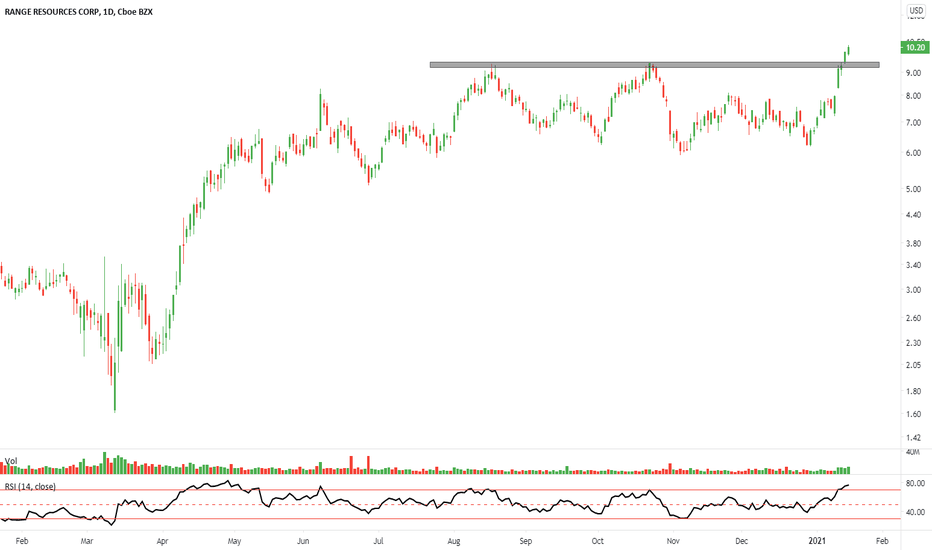Click the 80.00 RSI scale label
This screenshot has width=932, height=550.
(x=915, y=483)
